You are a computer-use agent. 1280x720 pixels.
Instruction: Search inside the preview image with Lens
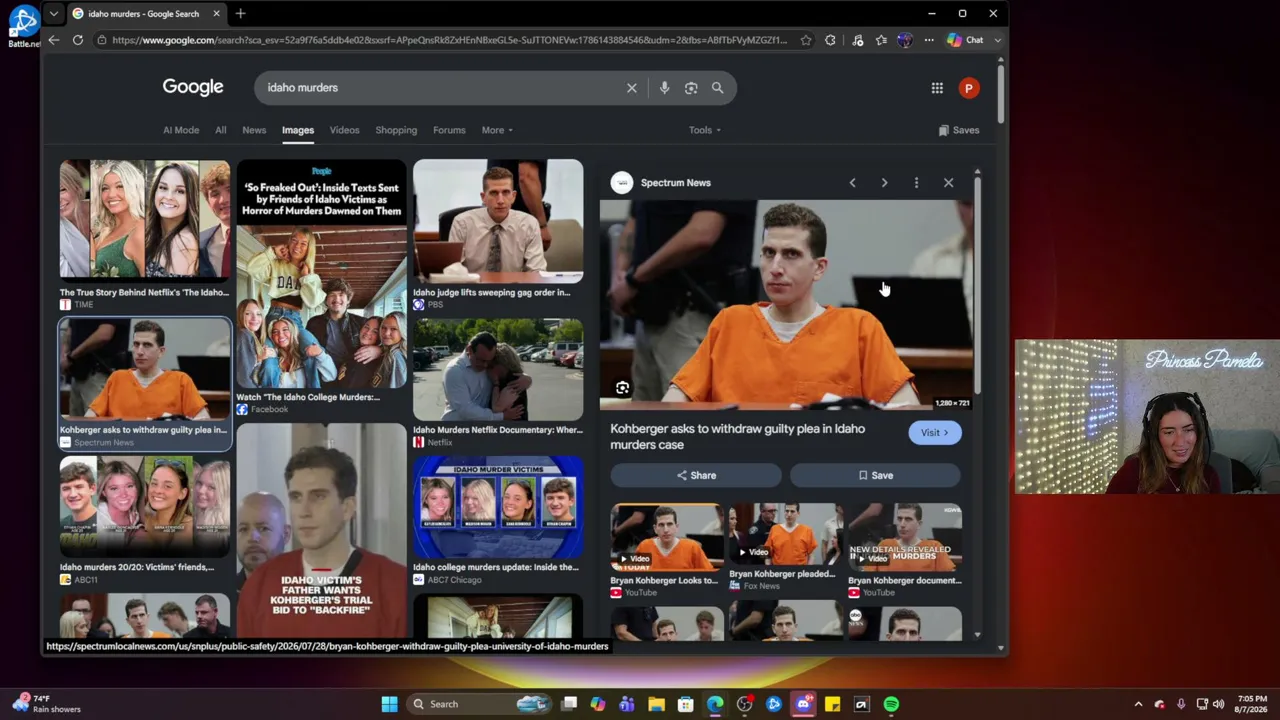622,388
